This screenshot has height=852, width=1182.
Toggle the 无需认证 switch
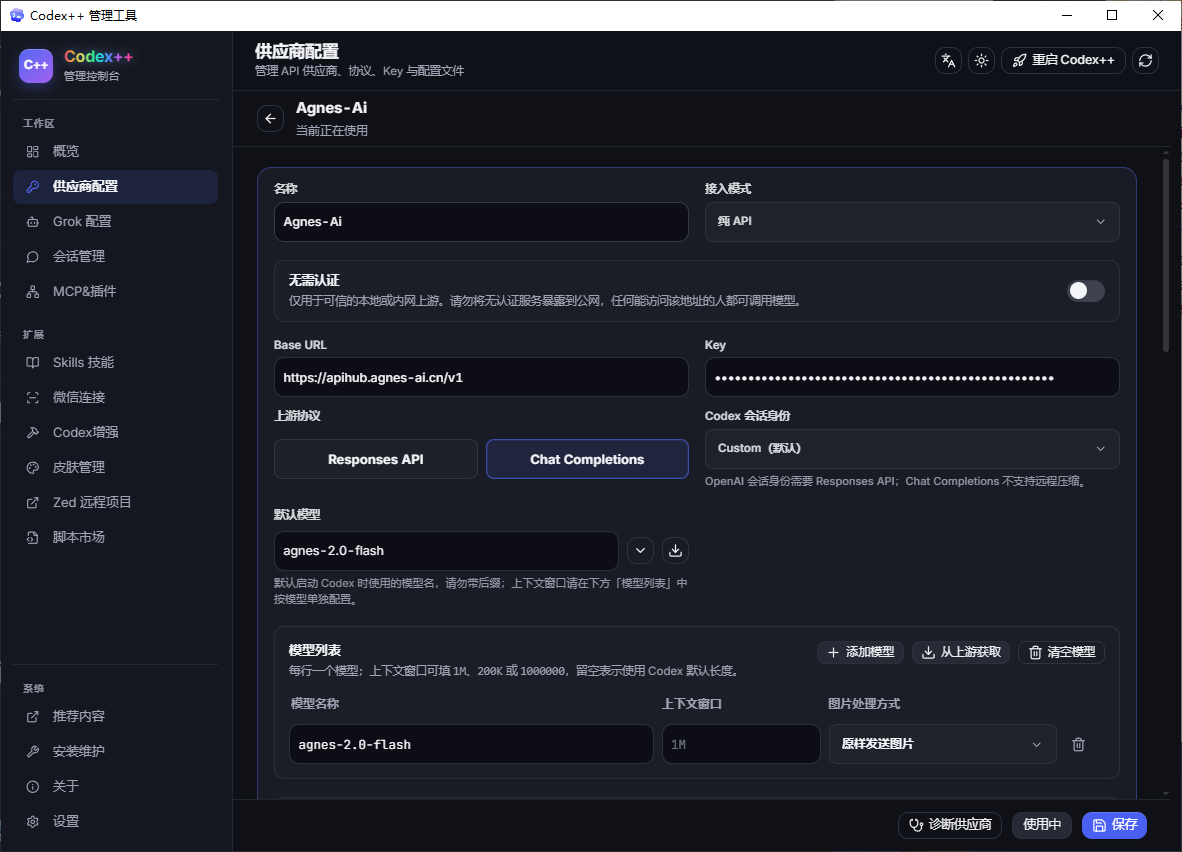pos(1086,291)
